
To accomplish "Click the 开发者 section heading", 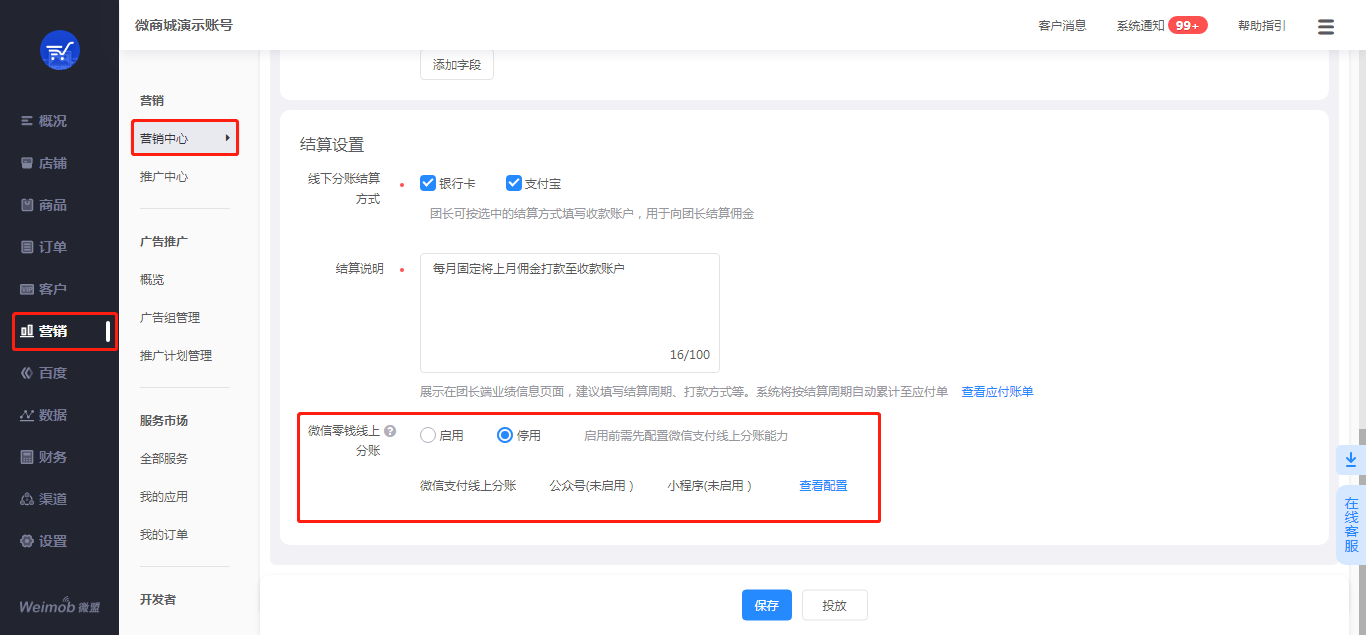I will click(x=158, y=600).
